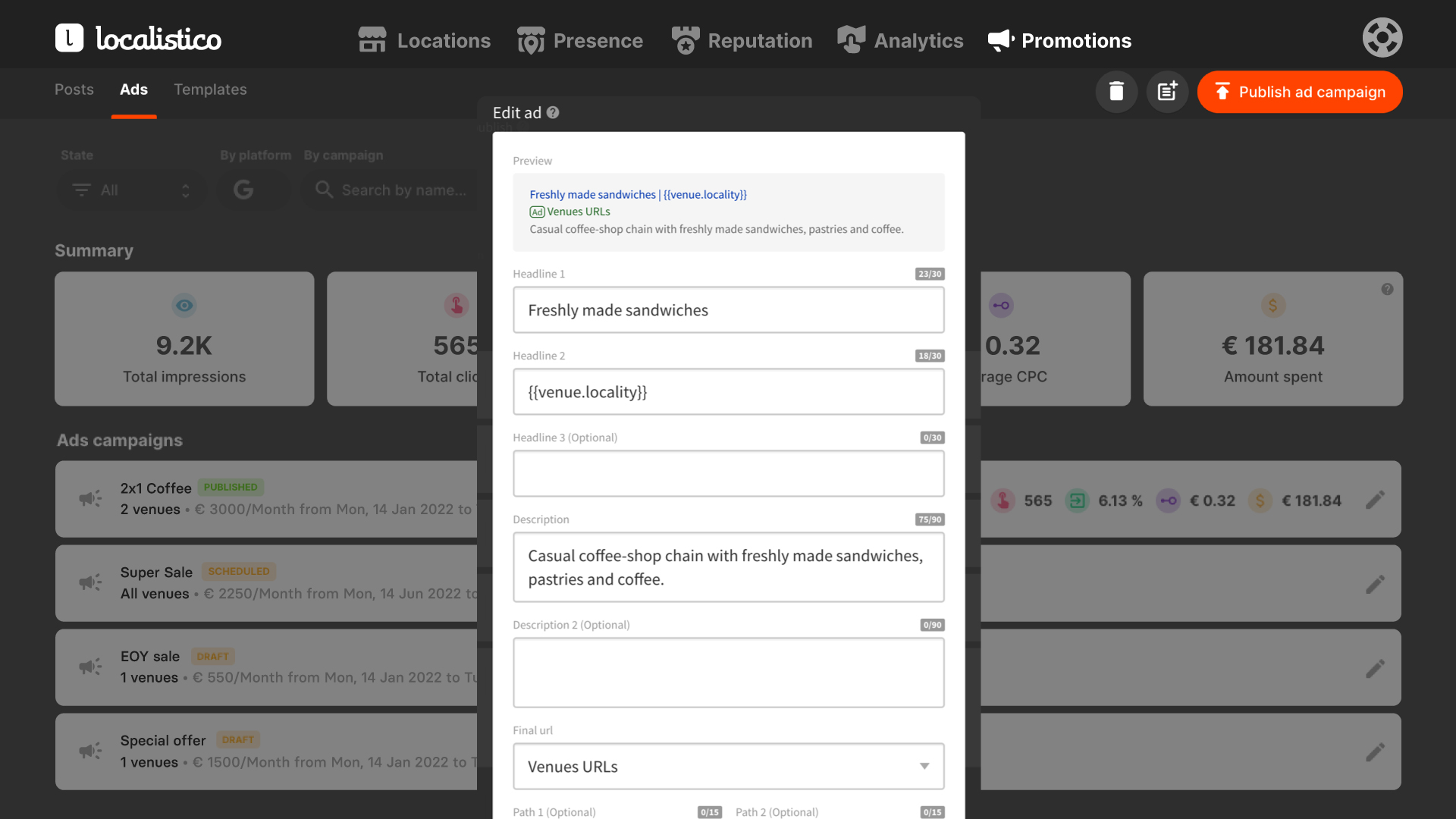Go to the Reputation section
This screenshot has height=819, width=1456.
pyautogui.click(x=742, y=40)
